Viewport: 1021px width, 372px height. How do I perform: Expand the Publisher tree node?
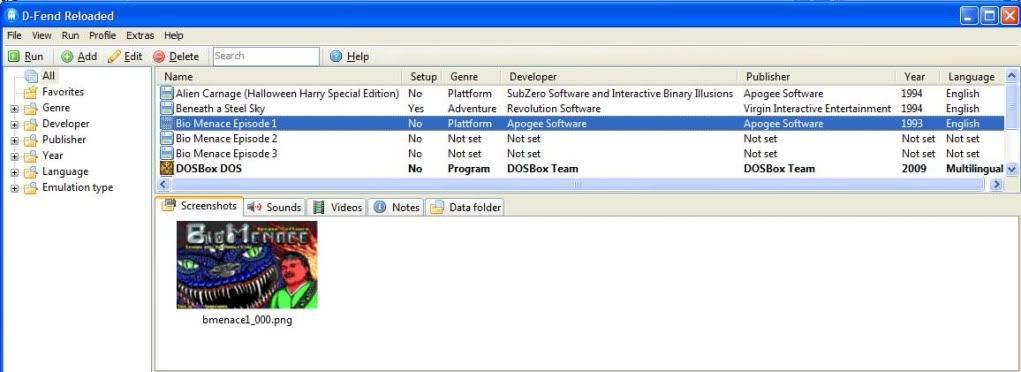pyautogui.click(x=14, y=140)
